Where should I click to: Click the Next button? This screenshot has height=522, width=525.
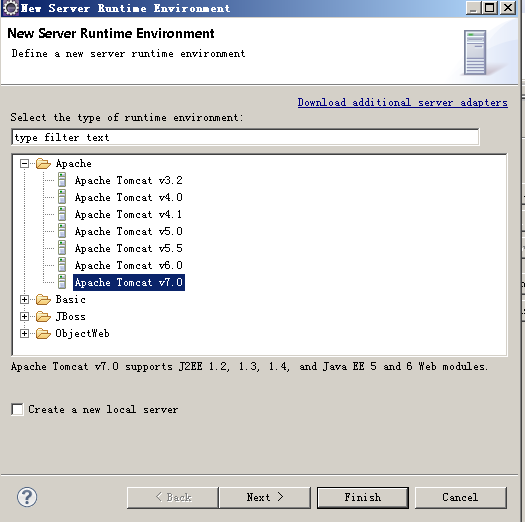point(265,497)
